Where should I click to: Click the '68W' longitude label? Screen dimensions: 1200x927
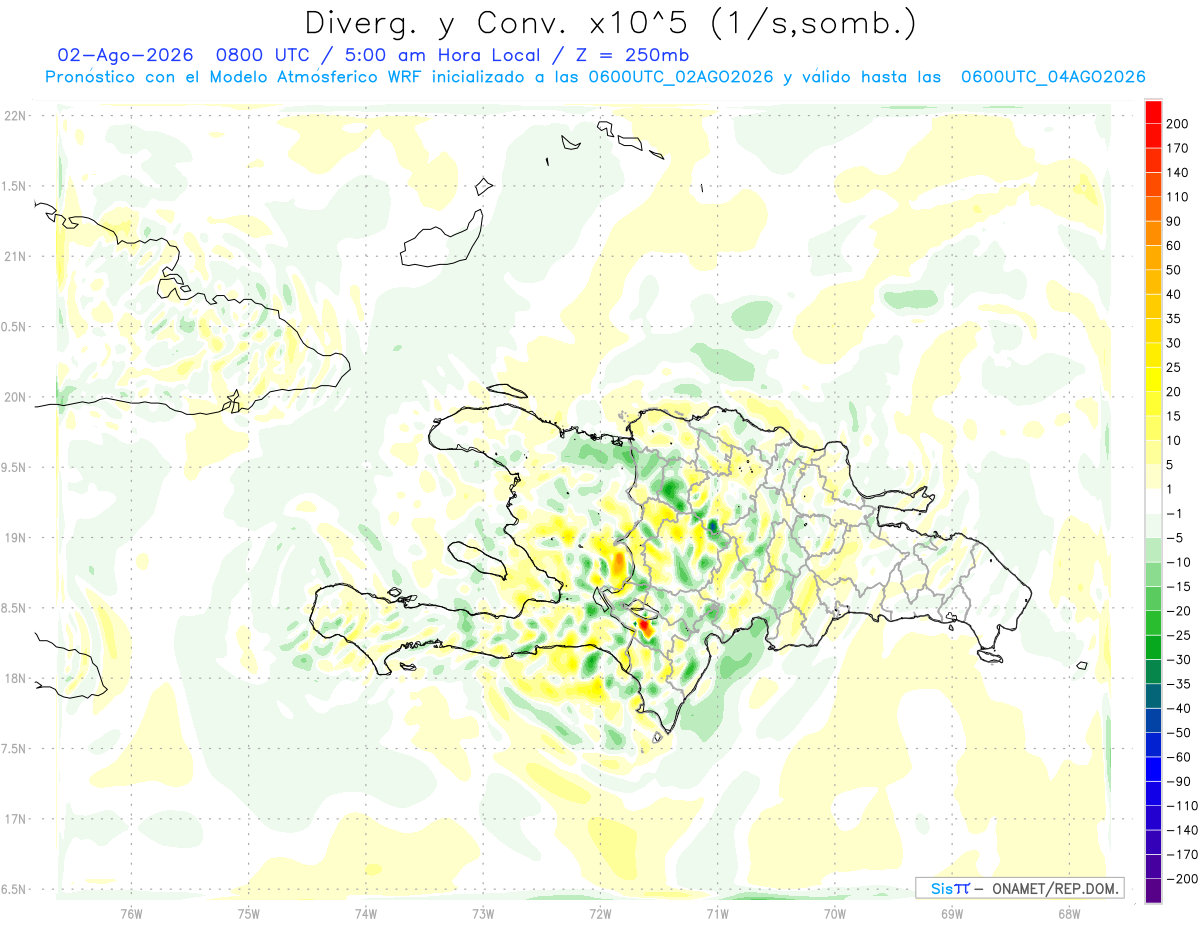coord(1069,912)
